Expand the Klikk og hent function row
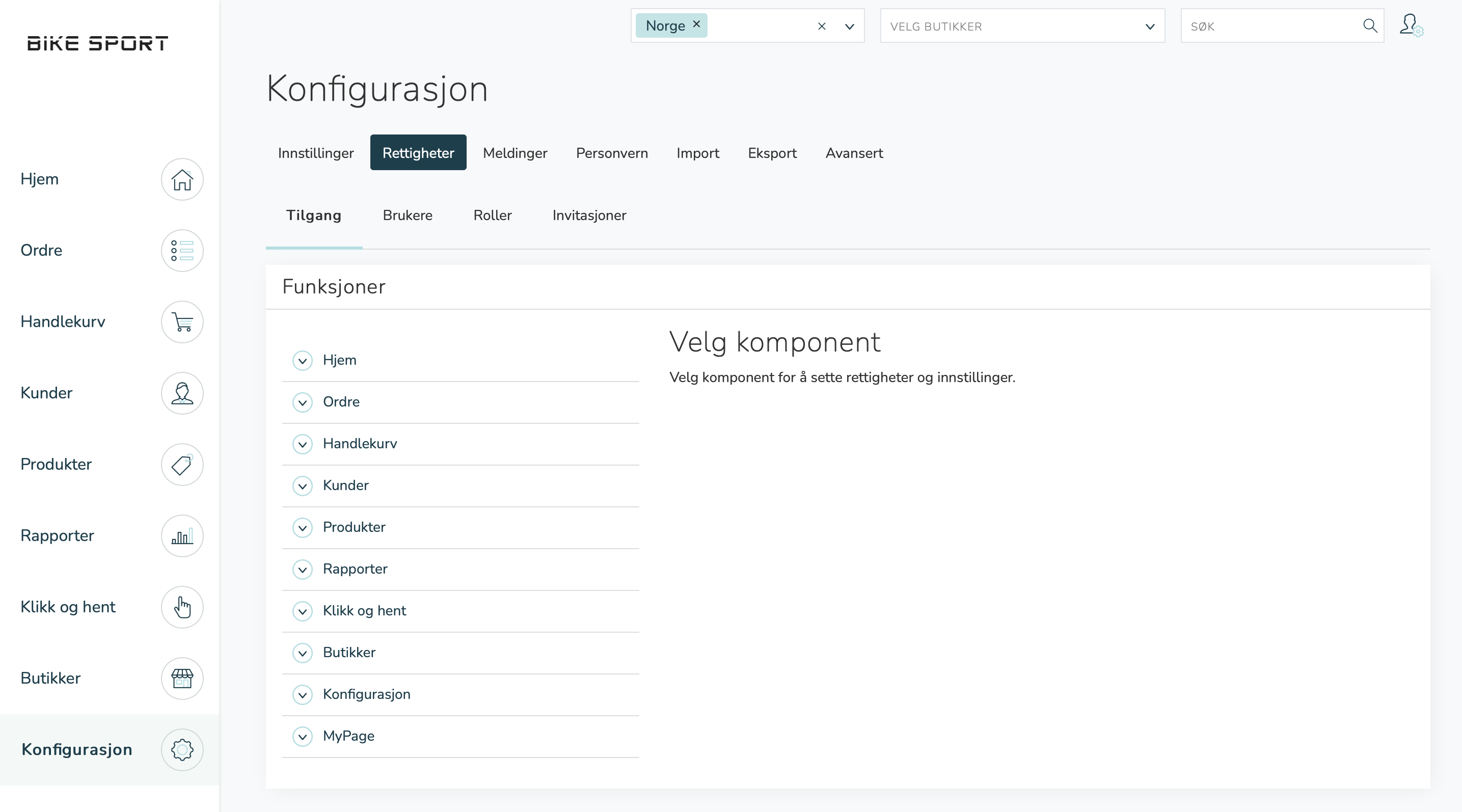This screenshot has width=1462, height=812. (303, 611)
